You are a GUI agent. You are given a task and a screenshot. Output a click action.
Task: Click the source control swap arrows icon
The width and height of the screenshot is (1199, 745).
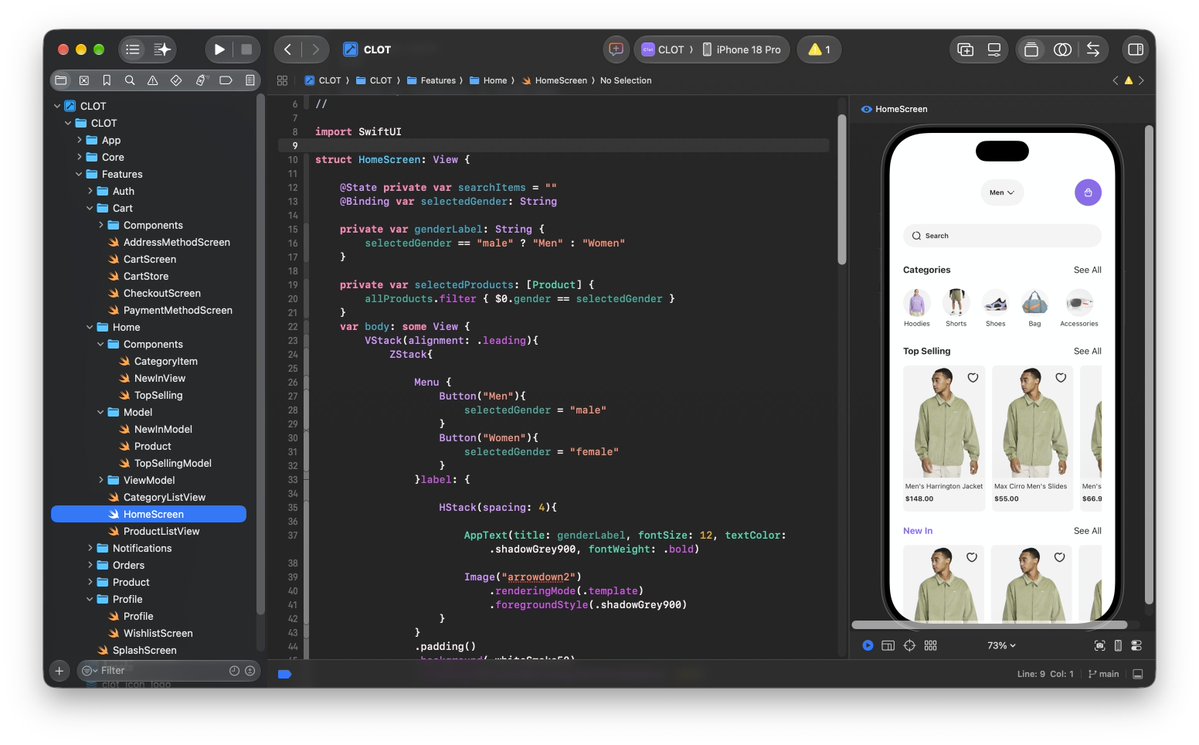point(1093,50)
